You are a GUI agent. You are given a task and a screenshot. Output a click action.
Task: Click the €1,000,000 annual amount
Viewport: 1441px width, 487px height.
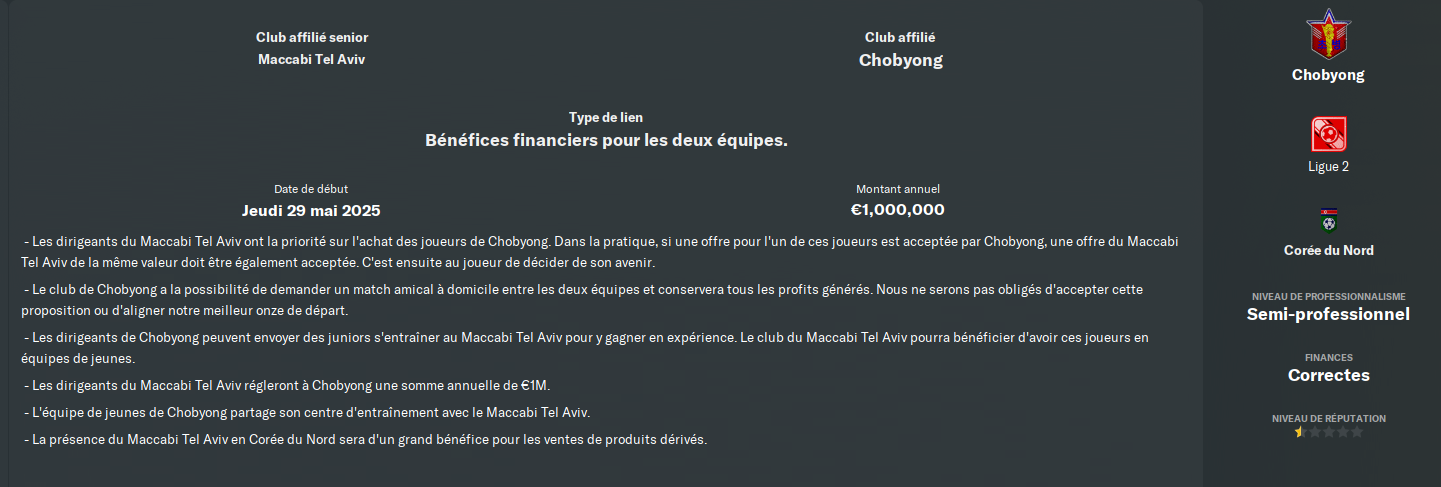pos(897,209)
